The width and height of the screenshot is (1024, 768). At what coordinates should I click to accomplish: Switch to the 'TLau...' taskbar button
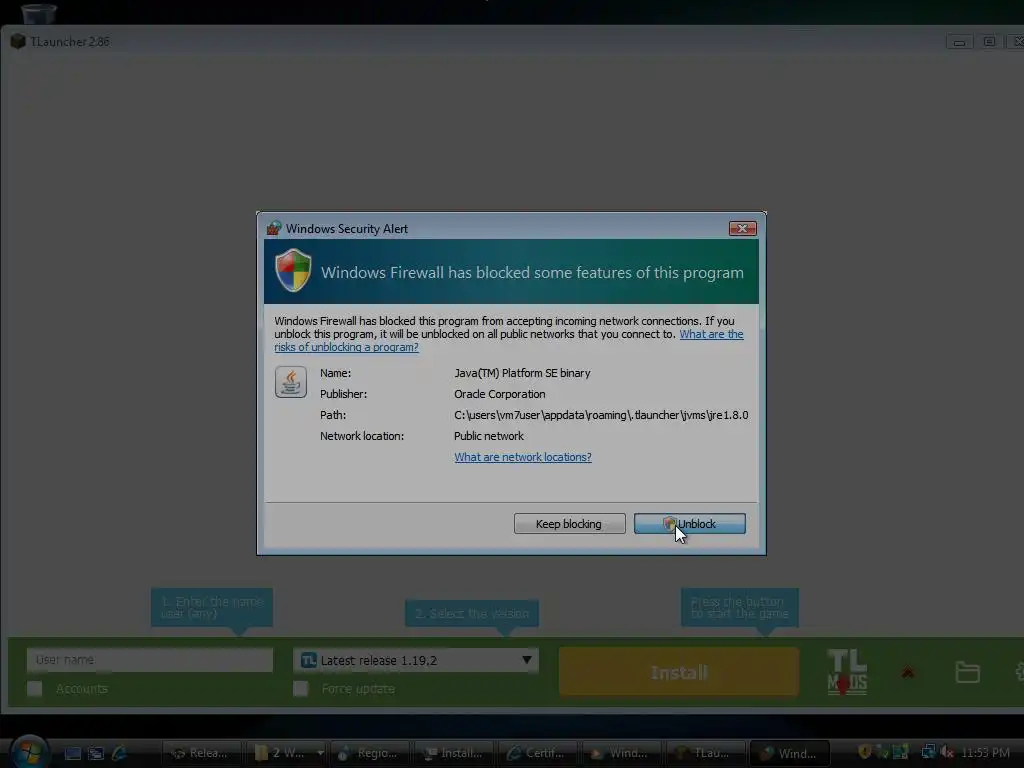705,753
